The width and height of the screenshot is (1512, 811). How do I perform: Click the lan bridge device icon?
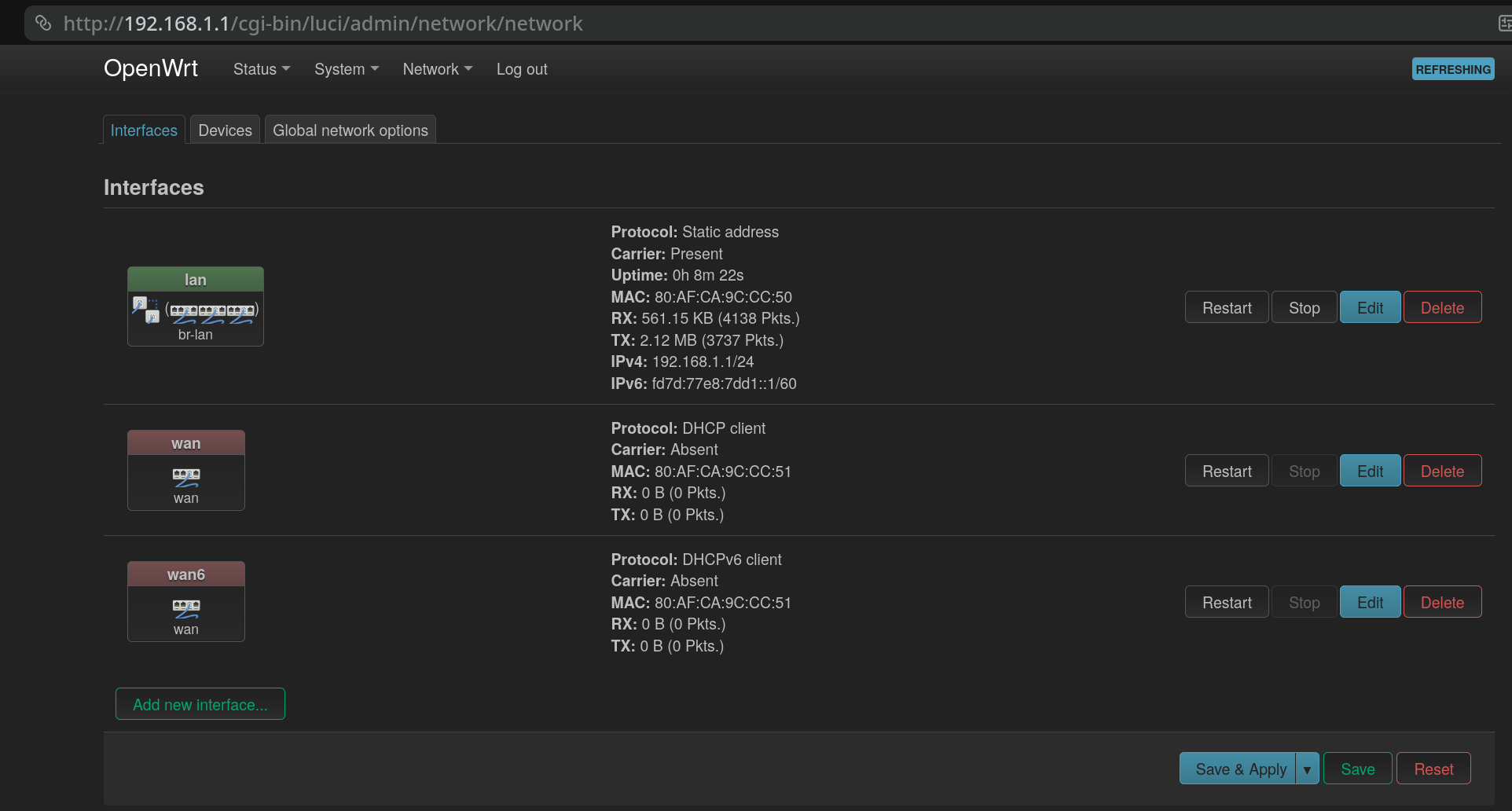pos(146,310)
